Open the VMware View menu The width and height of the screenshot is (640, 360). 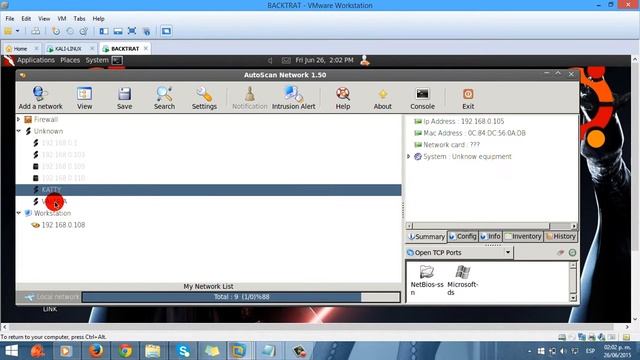coord(44,19)
